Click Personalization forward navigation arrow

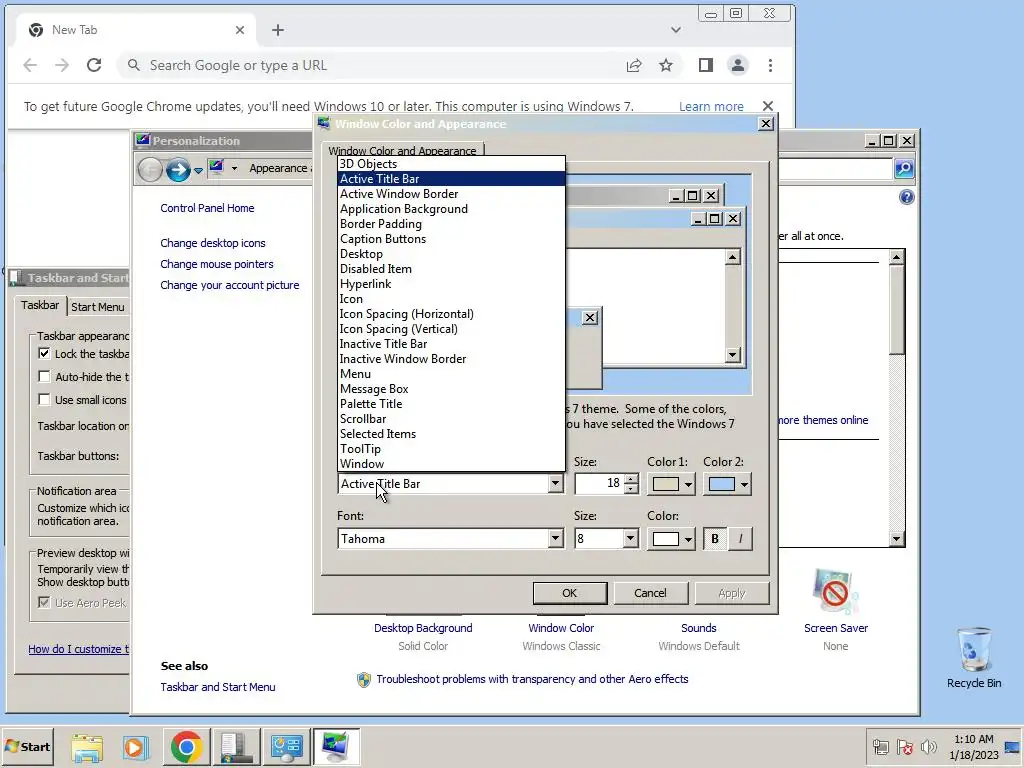(x=178, y=170)
